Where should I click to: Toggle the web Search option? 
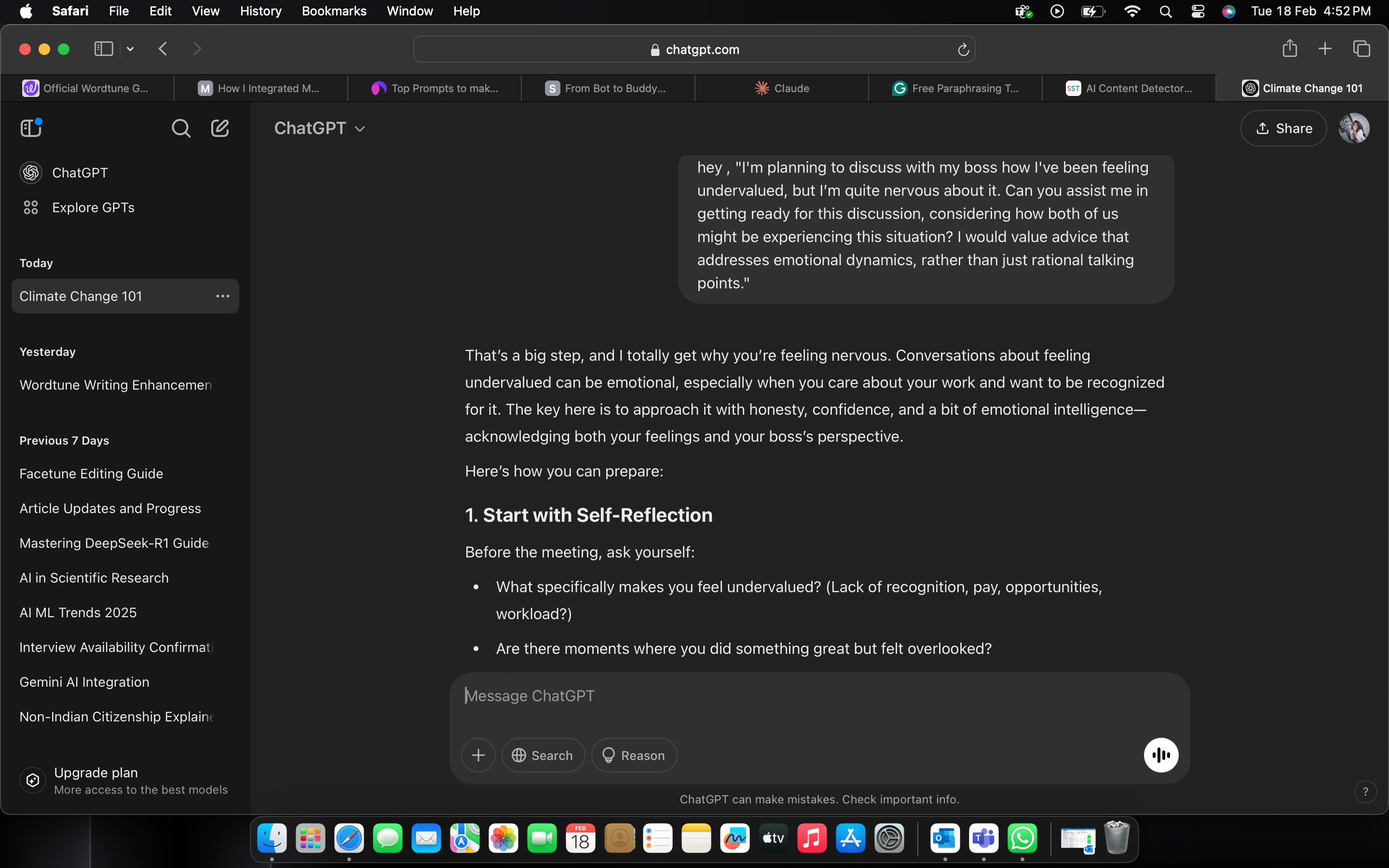pyautogui.click(x=543, y=755)
